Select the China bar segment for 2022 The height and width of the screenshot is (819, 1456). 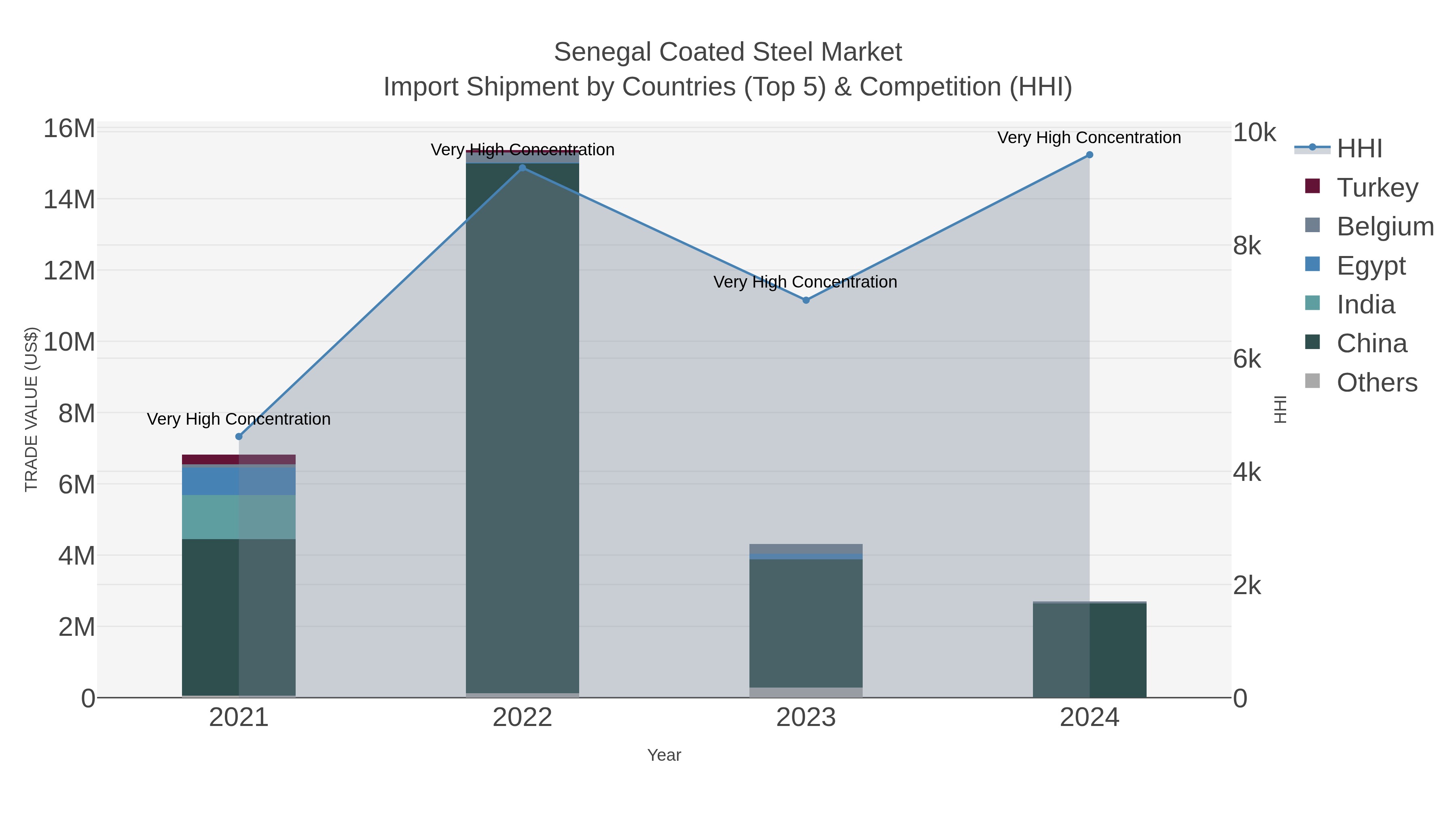point(522,428)
